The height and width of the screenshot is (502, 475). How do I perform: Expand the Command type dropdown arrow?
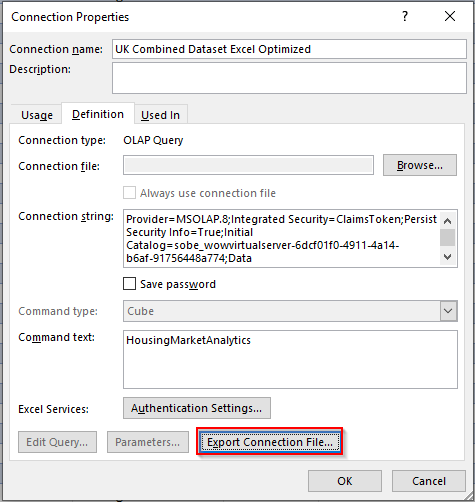[448, 311]
